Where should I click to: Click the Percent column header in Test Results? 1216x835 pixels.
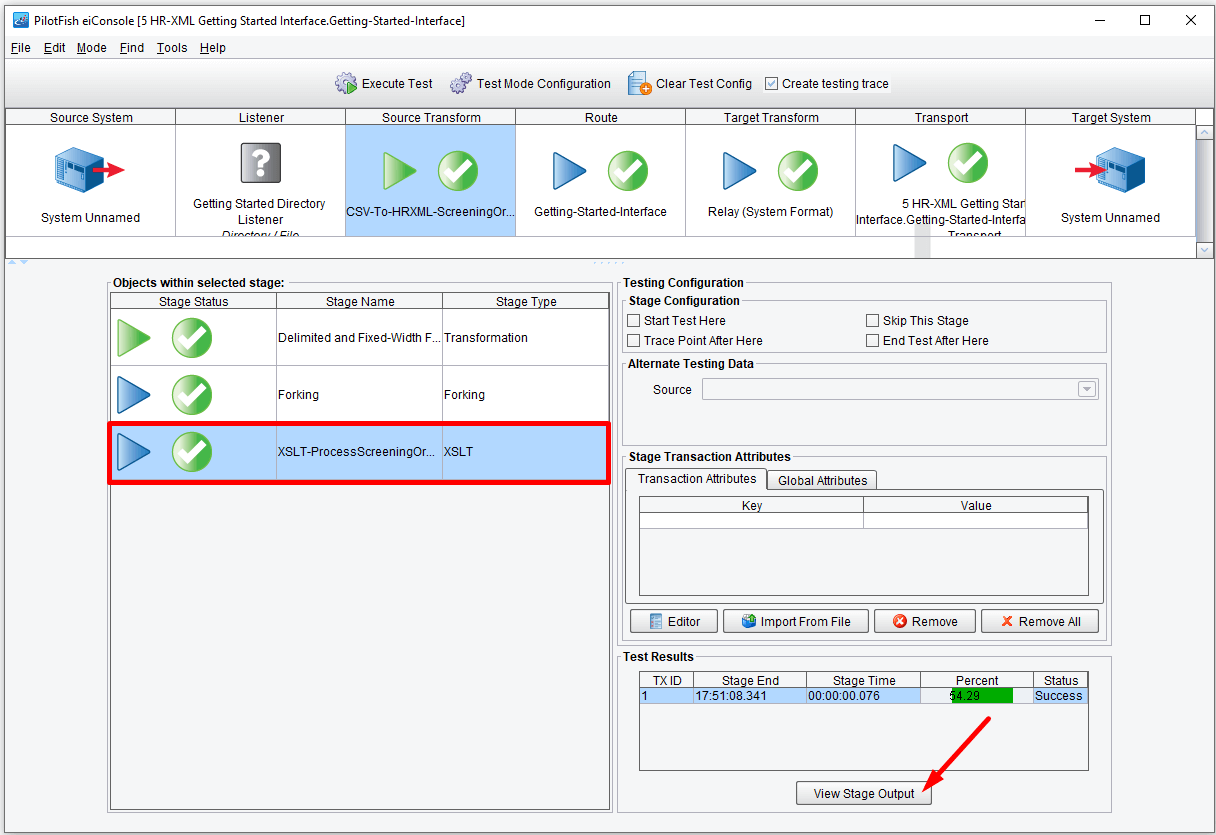(977, 680)
